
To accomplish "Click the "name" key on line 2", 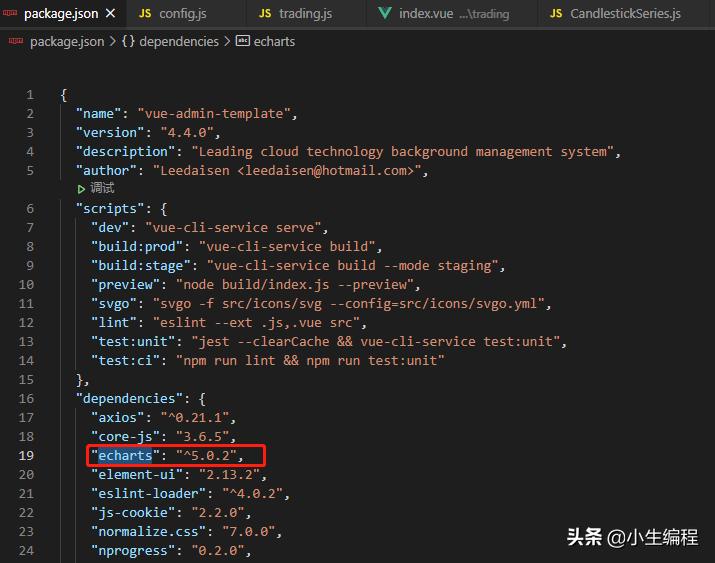I will [x=98, y=114].
